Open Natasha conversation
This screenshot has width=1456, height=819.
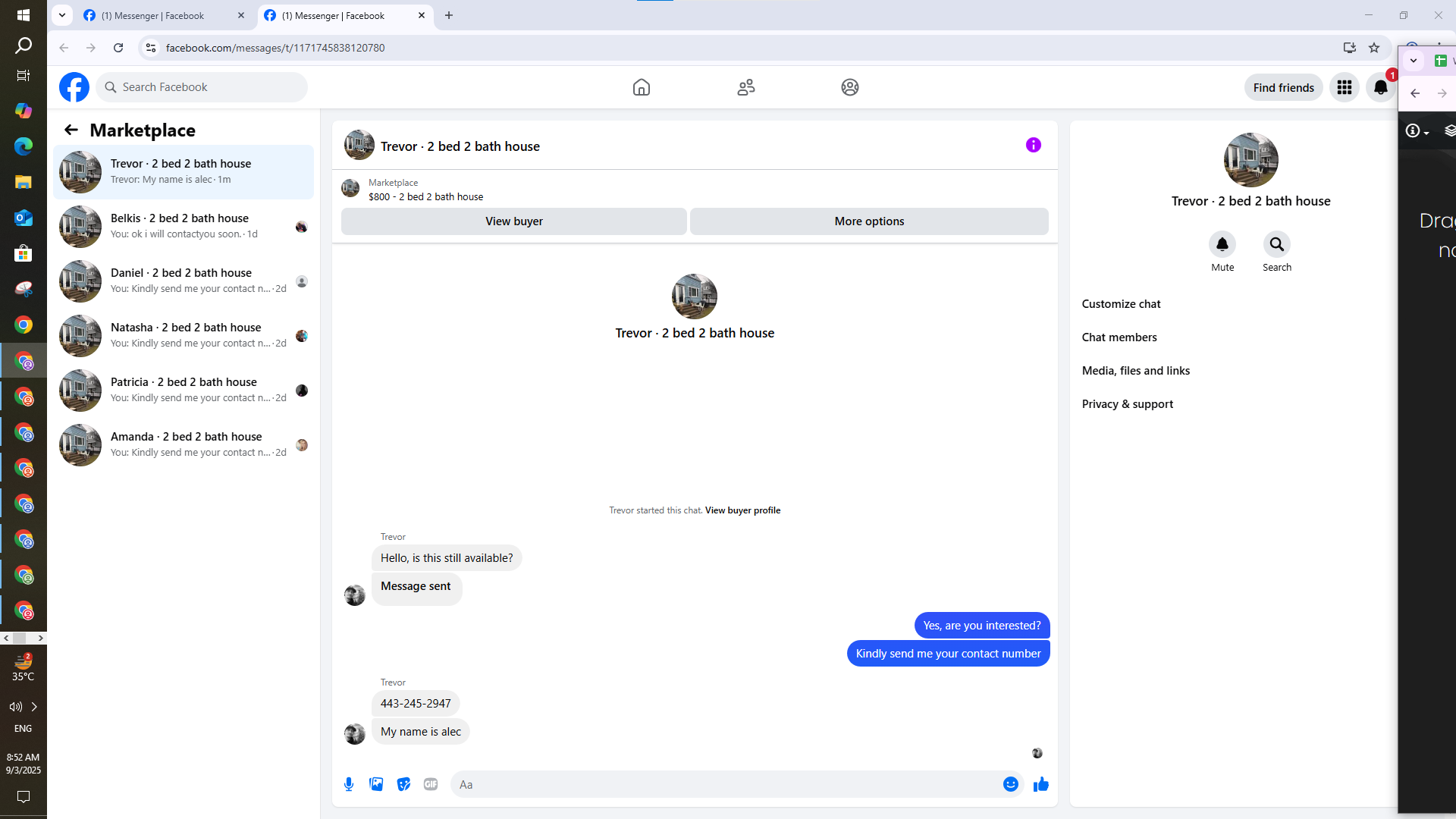coord(184,336)
